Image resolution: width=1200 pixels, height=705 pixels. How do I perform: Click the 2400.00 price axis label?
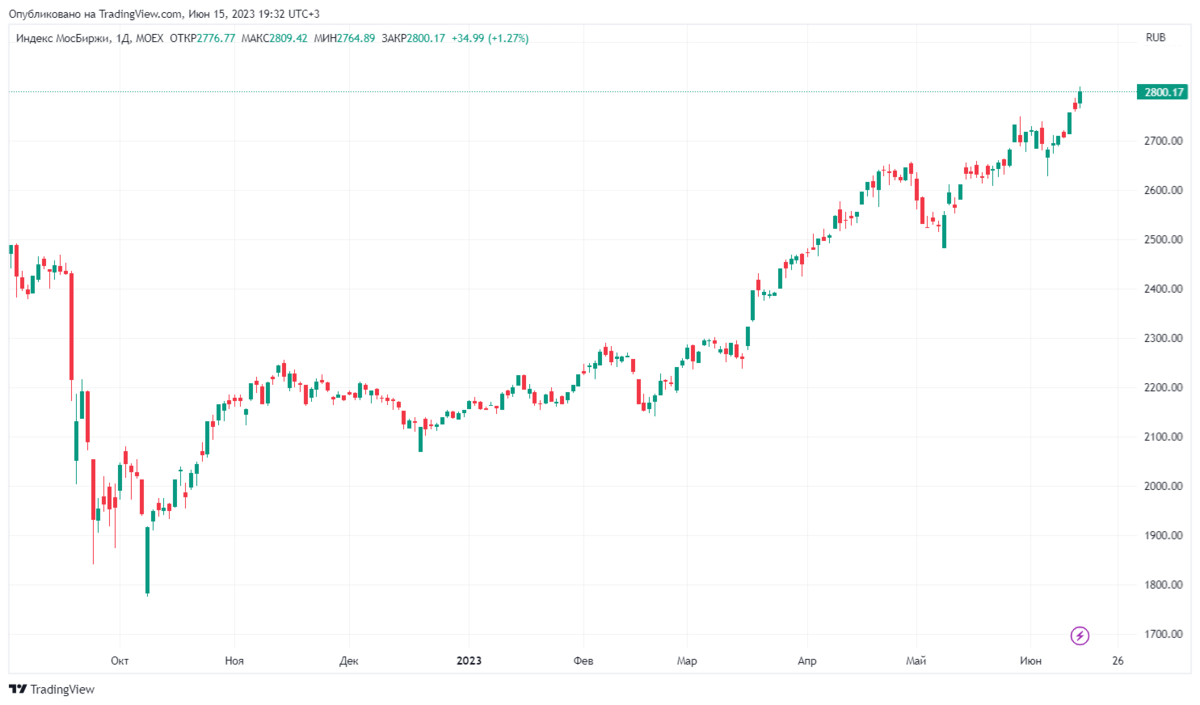[1164, 289]
